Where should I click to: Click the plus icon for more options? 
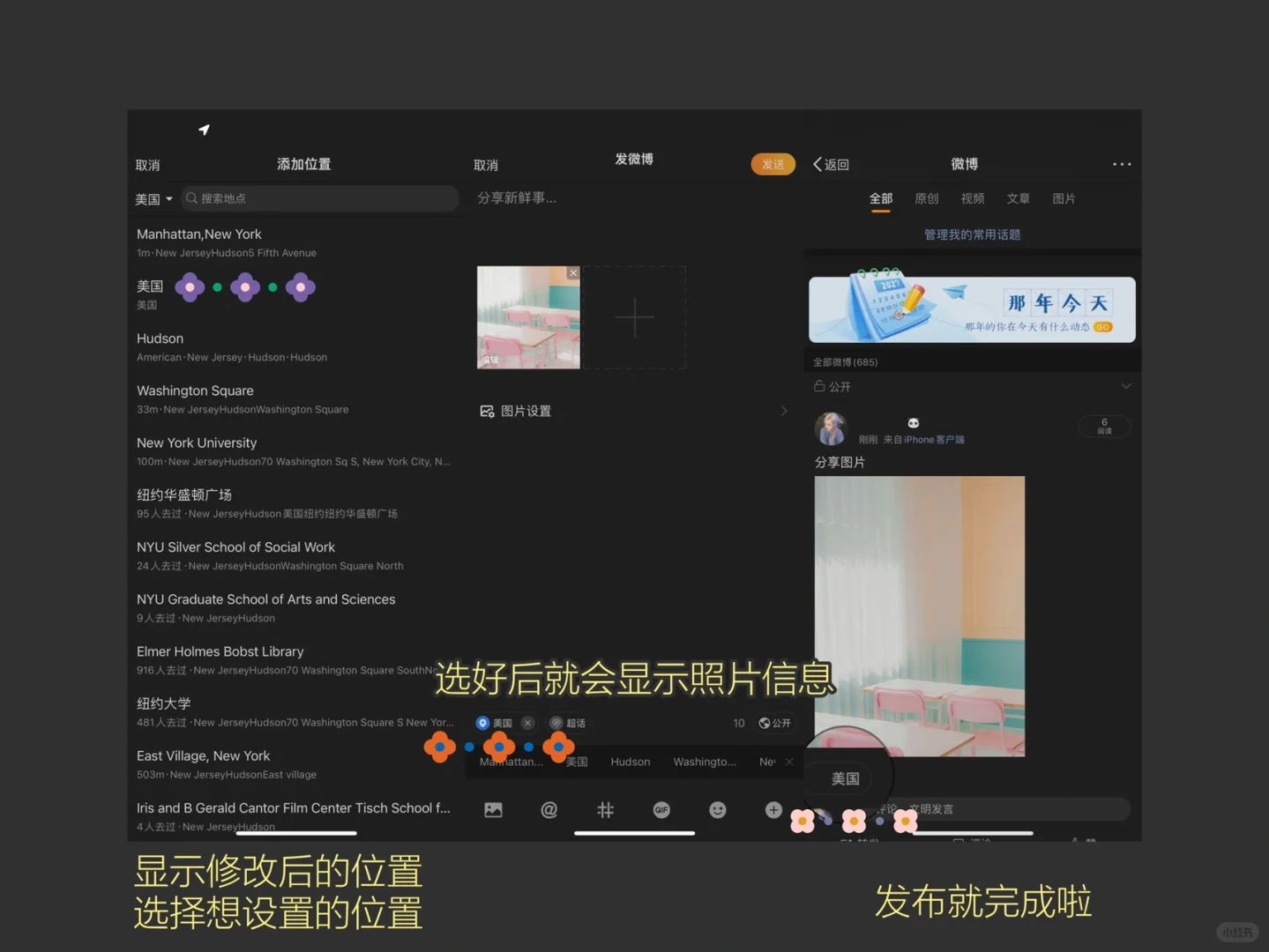[773, 809]
